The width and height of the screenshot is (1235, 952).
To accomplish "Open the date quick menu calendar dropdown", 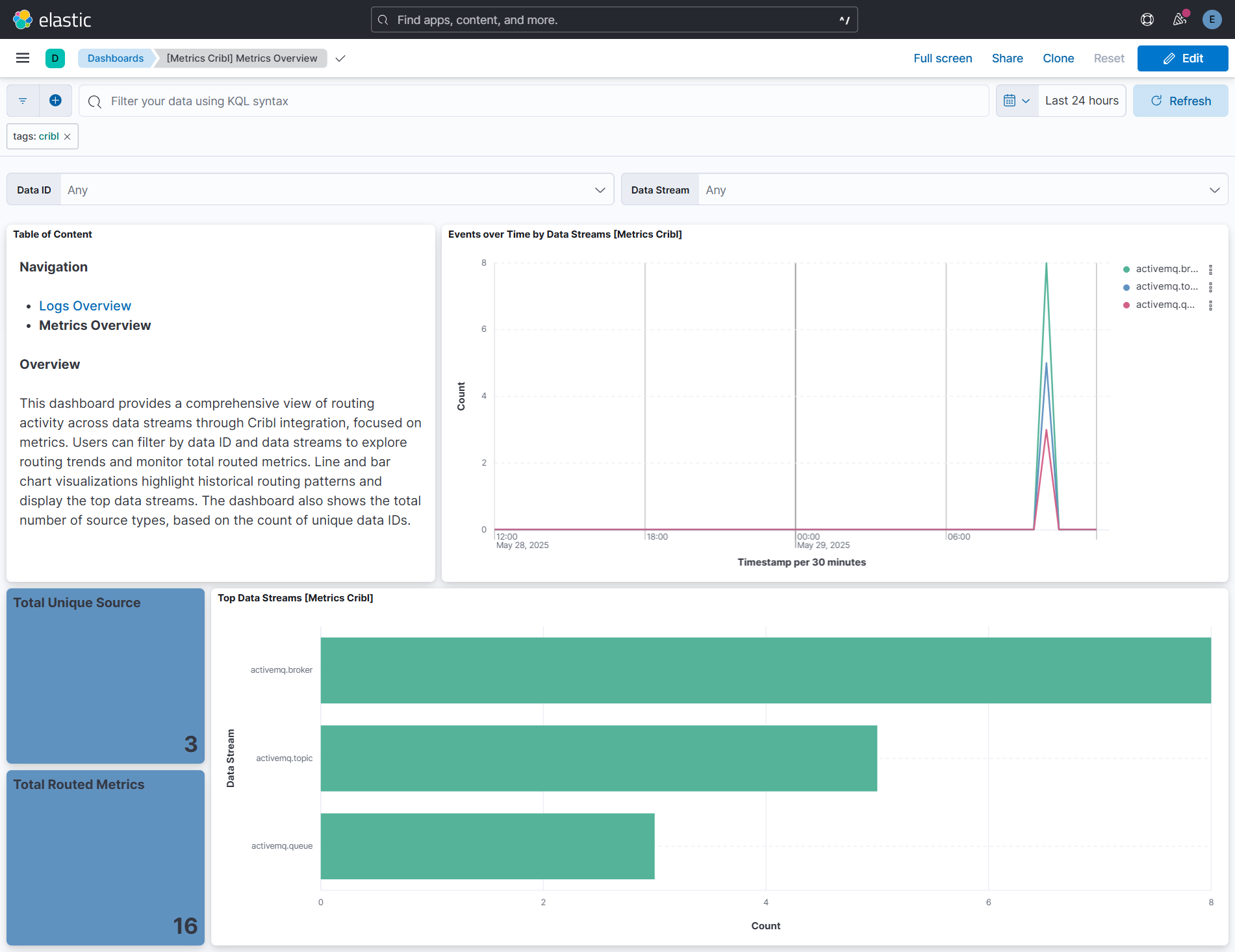I will 1017,101.
